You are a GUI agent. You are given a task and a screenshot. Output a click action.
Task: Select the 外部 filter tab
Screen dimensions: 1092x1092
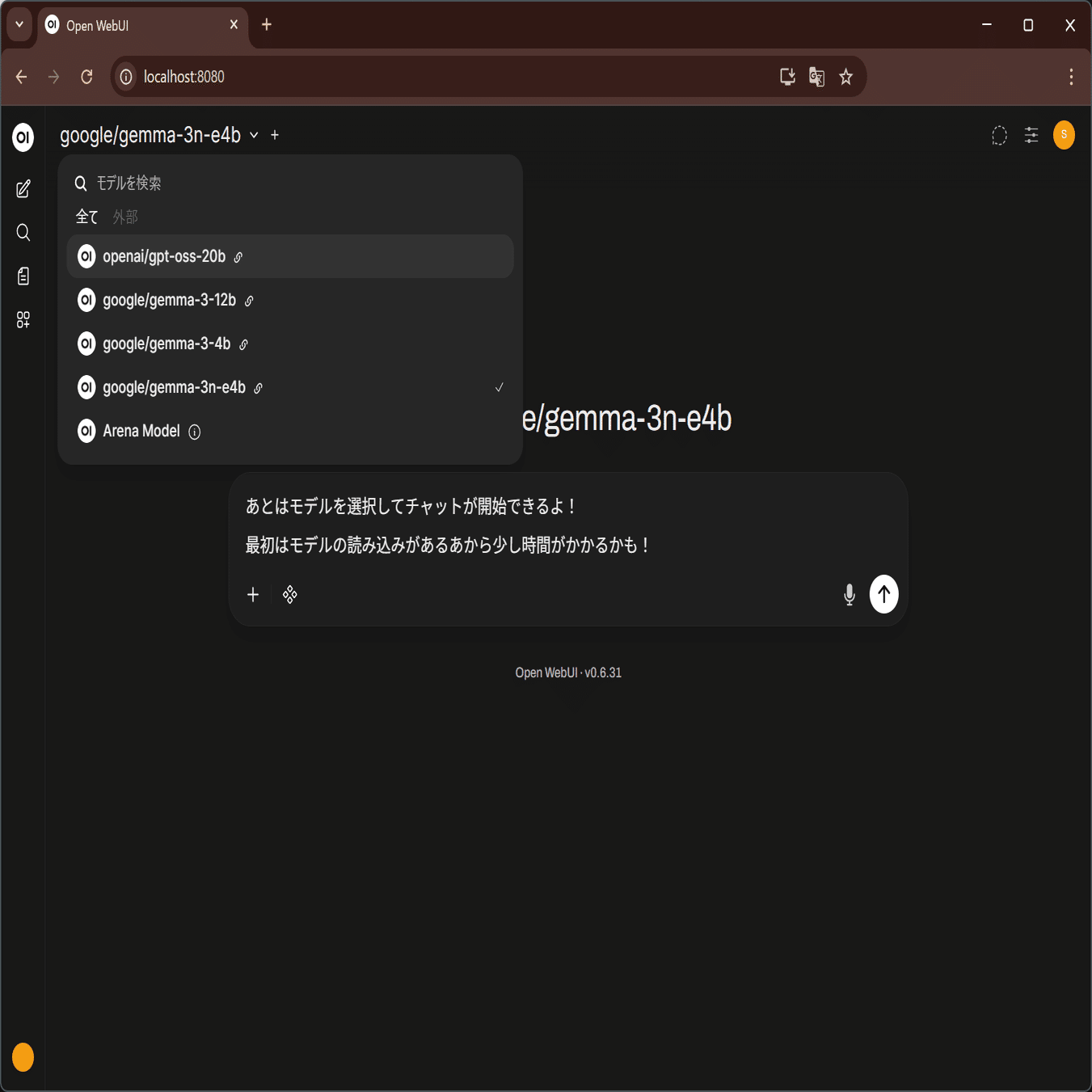[125, 217]
